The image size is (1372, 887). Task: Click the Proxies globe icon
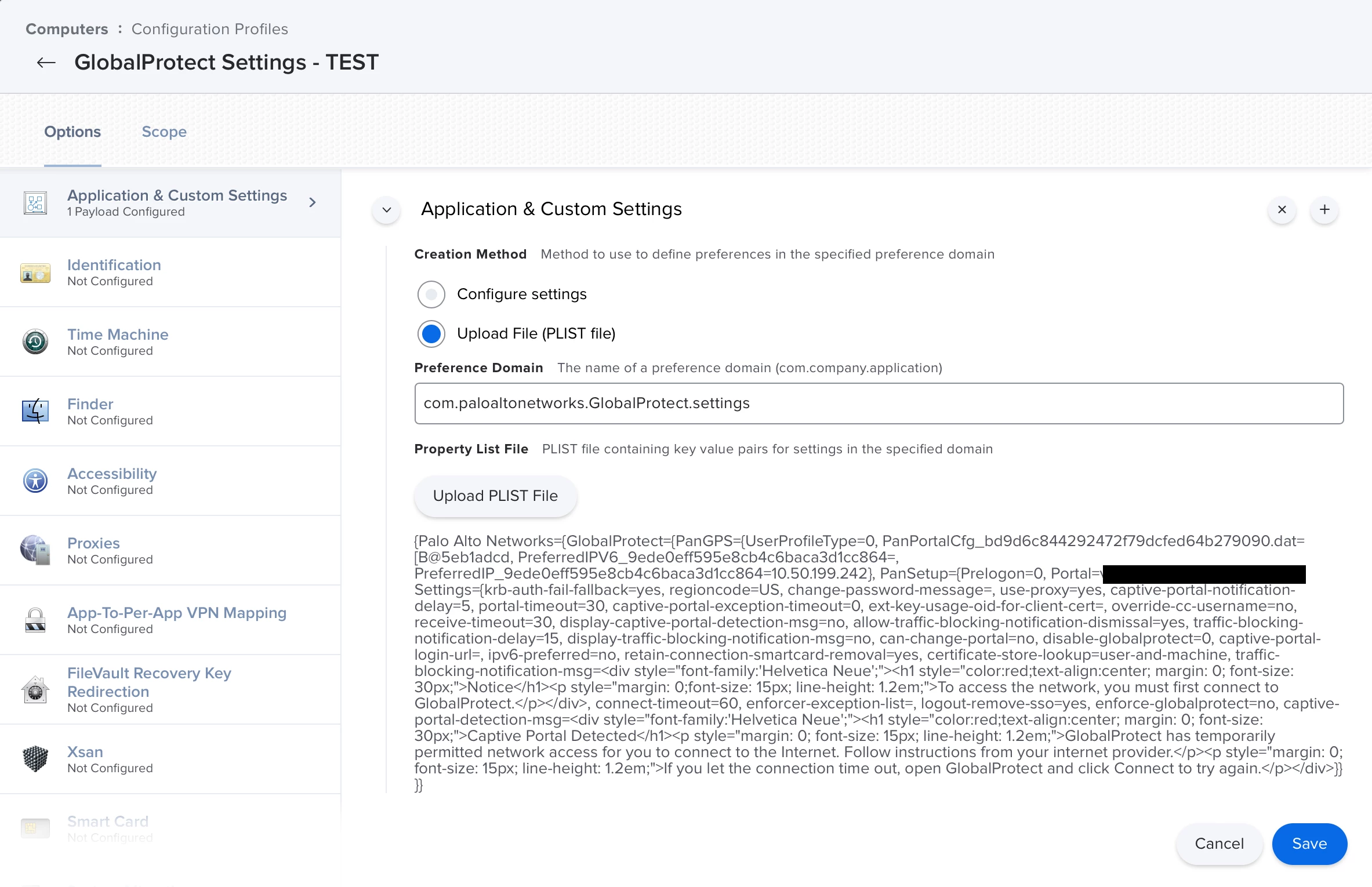pyautogui.click(x=35, y=551)
